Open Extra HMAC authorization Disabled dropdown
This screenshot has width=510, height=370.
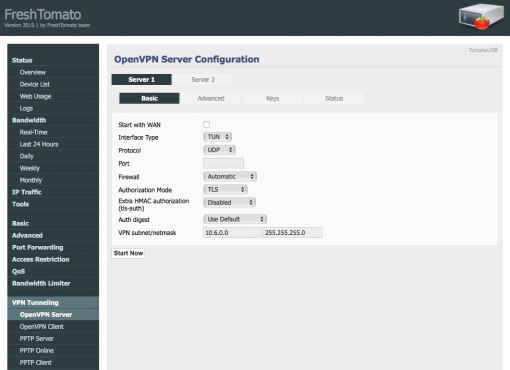tap(229, 202)
